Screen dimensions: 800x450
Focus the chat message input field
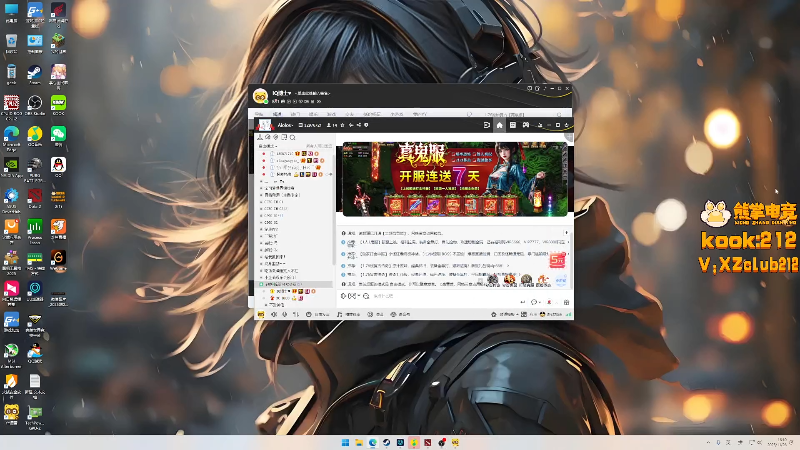(444, 296)
